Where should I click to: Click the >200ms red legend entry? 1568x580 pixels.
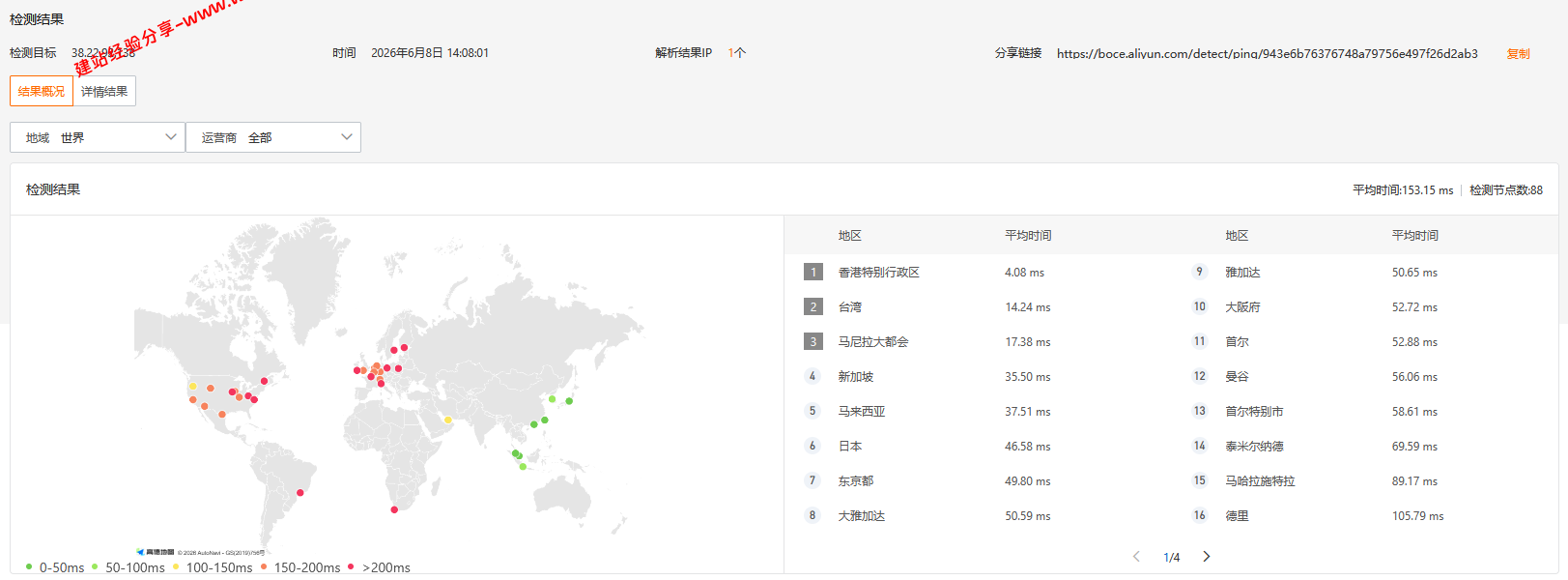(x=379, y=567)
